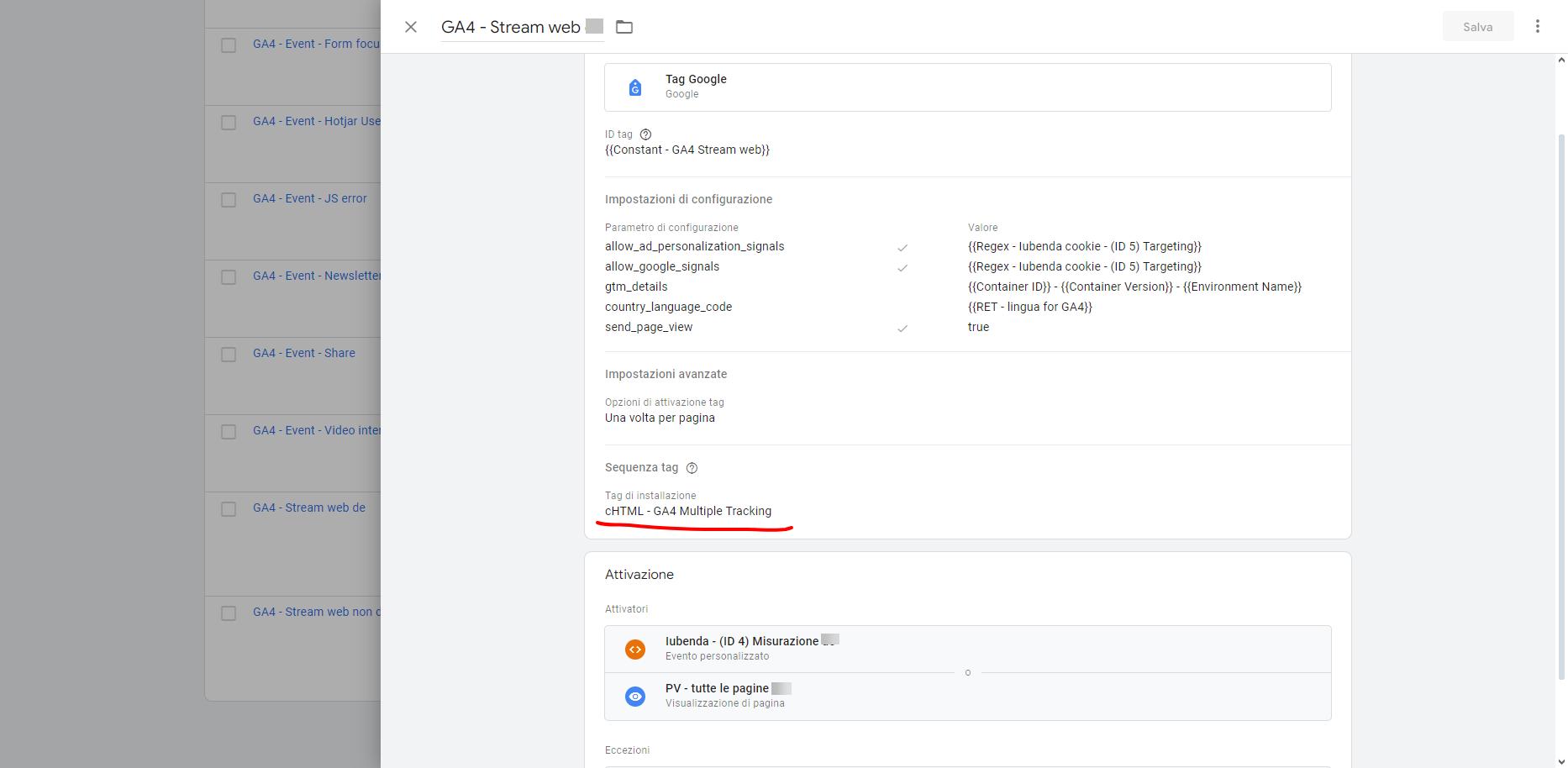The height and width of the screenshot is (768, 1568).
Task: Open the cHTML - GA4 Multiple Tracking installation tag
Action: click(x=689, y=511)
